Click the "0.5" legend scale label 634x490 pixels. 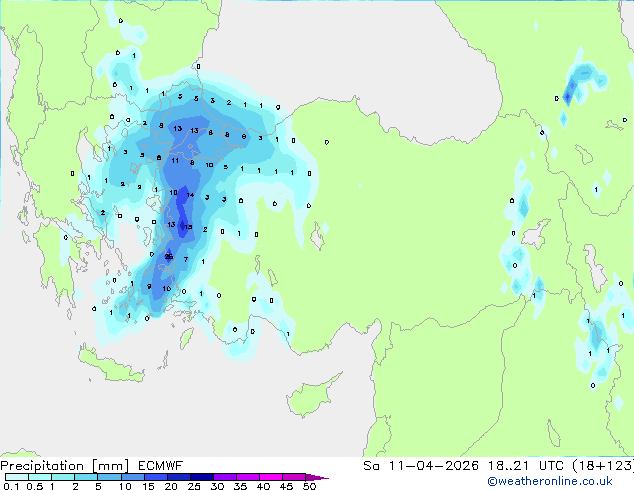click(34, 486)
